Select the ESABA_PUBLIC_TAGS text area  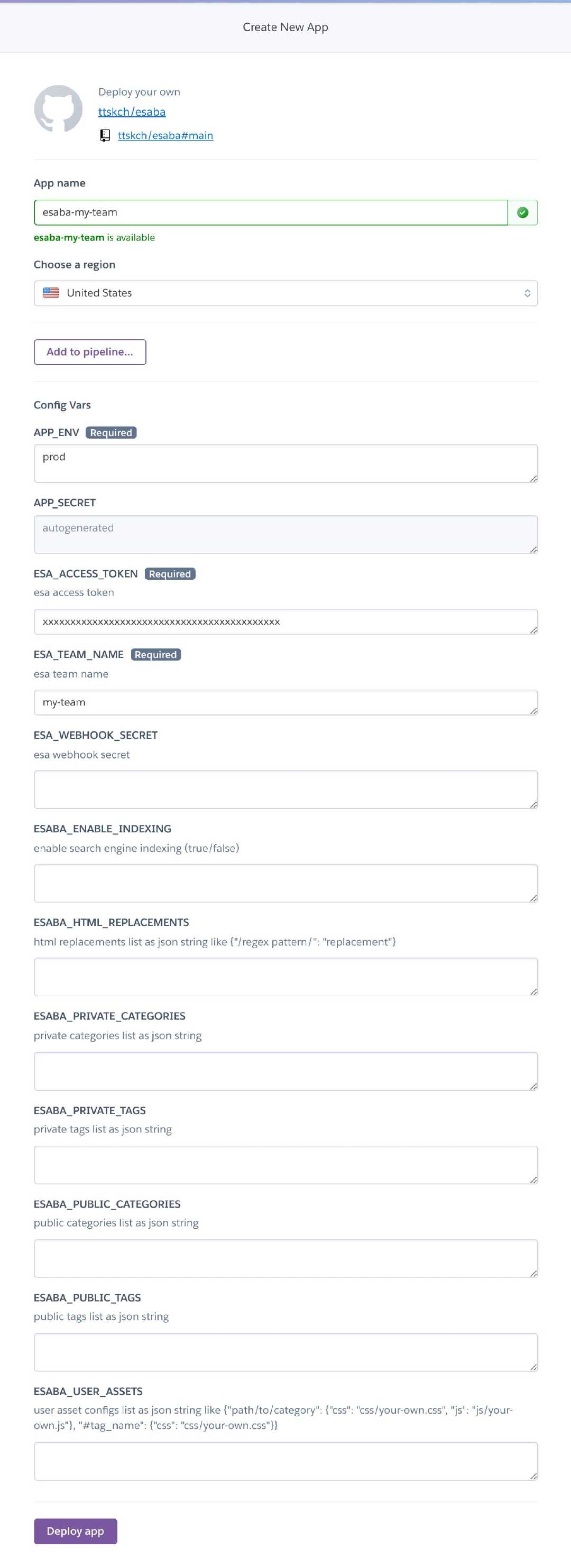coord(285,1352)
